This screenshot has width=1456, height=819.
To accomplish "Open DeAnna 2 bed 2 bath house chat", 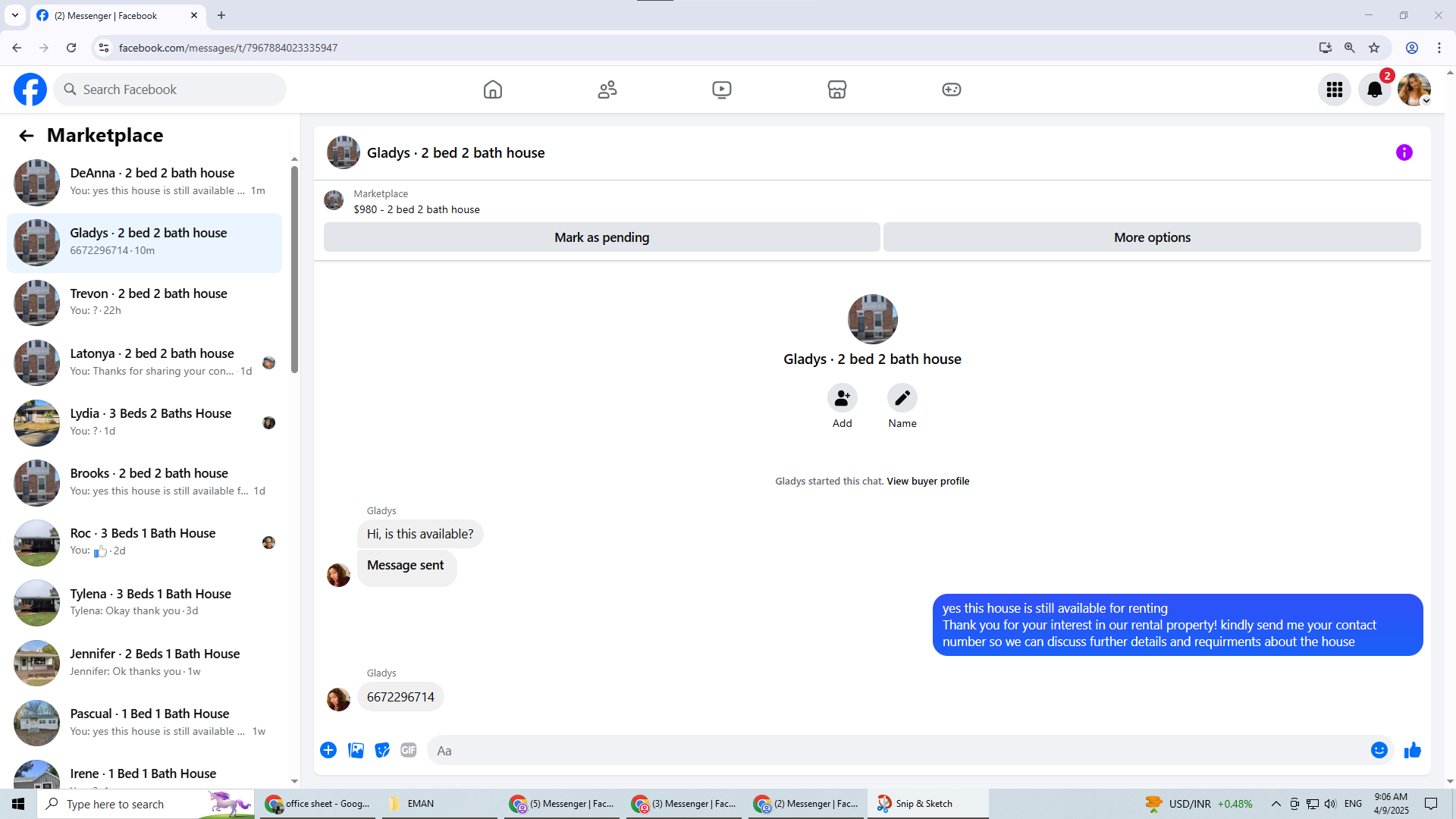I will click(144, 183).
